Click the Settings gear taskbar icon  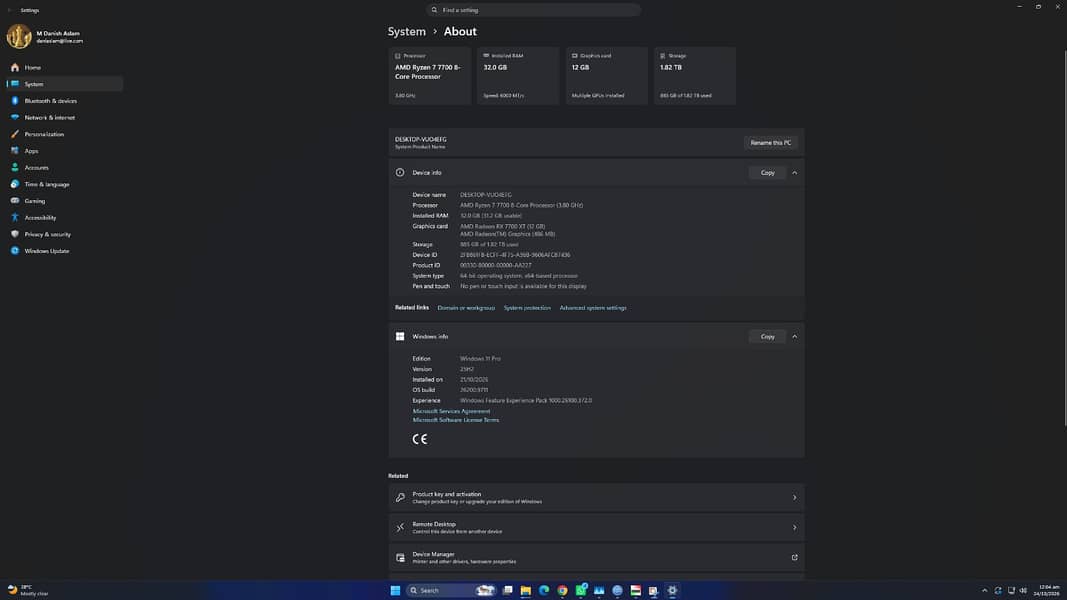pos(672,590)
